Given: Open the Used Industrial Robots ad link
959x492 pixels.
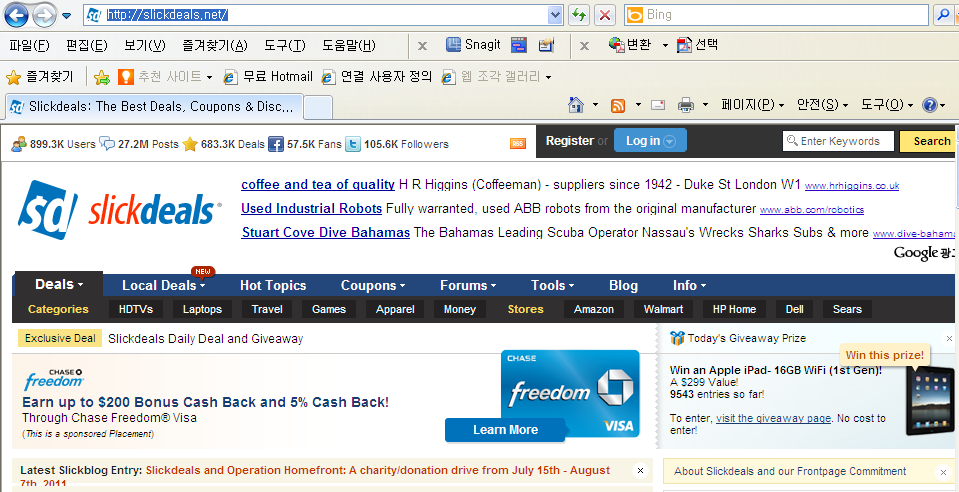Looking at the screenshot, I should (311, 209).
